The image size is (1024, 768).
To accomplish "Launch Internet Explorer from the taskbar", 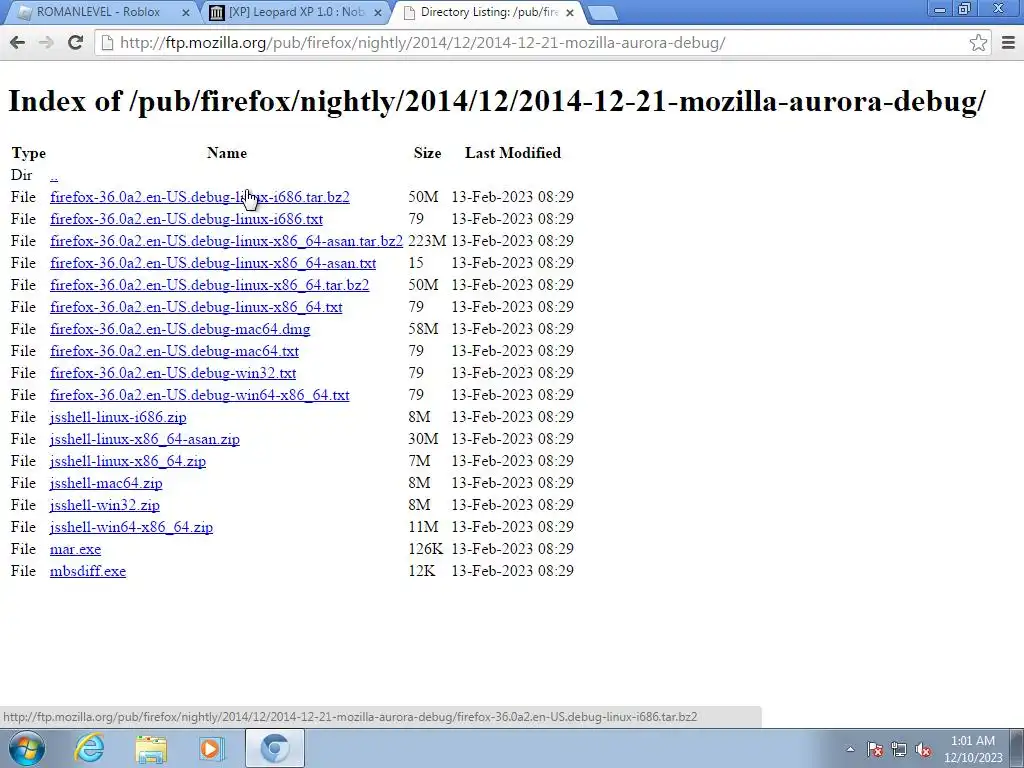I will [89, 748].
